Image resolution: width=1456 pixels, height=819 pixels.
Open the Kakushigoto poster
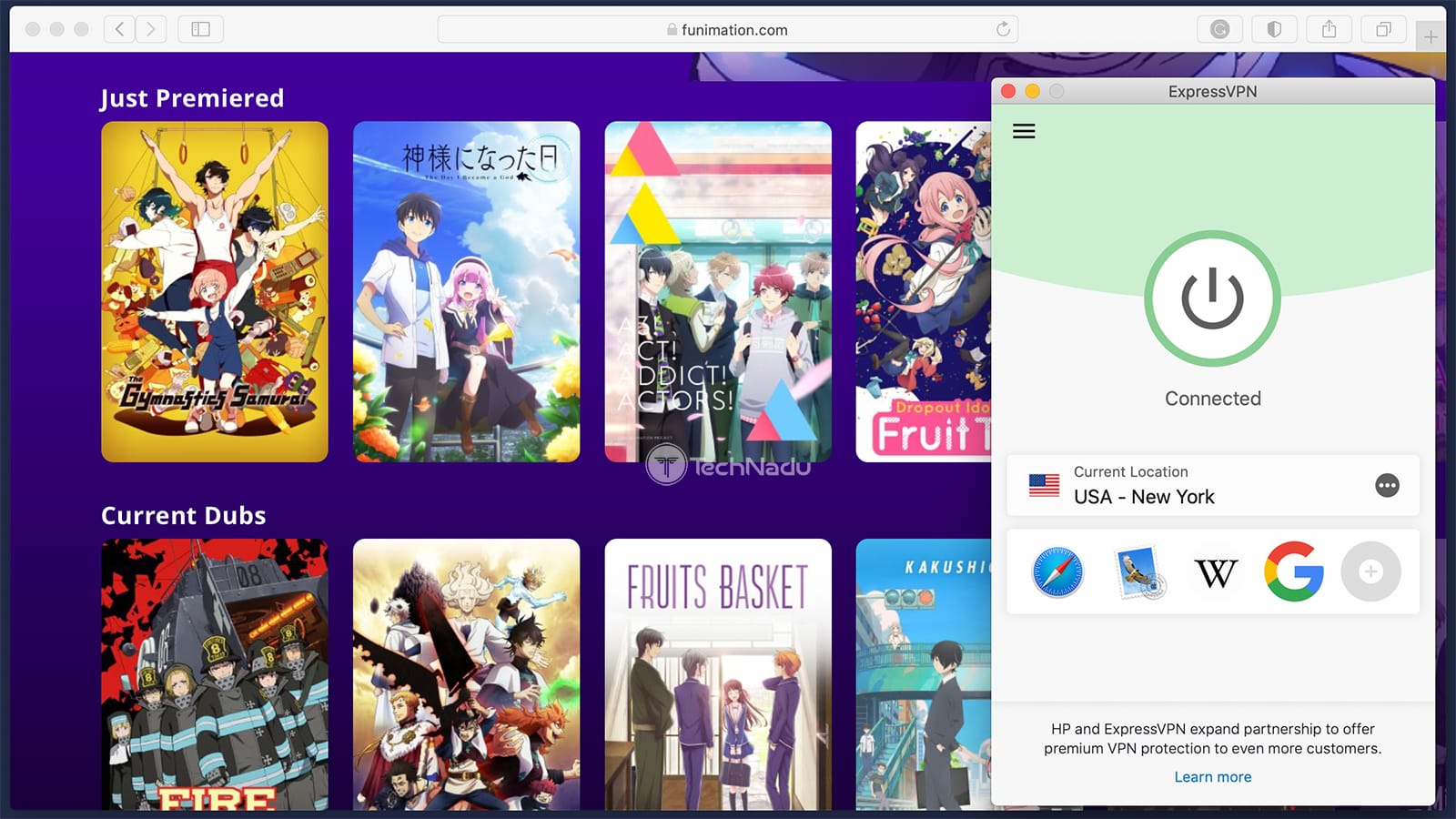(x=923, y=674)
